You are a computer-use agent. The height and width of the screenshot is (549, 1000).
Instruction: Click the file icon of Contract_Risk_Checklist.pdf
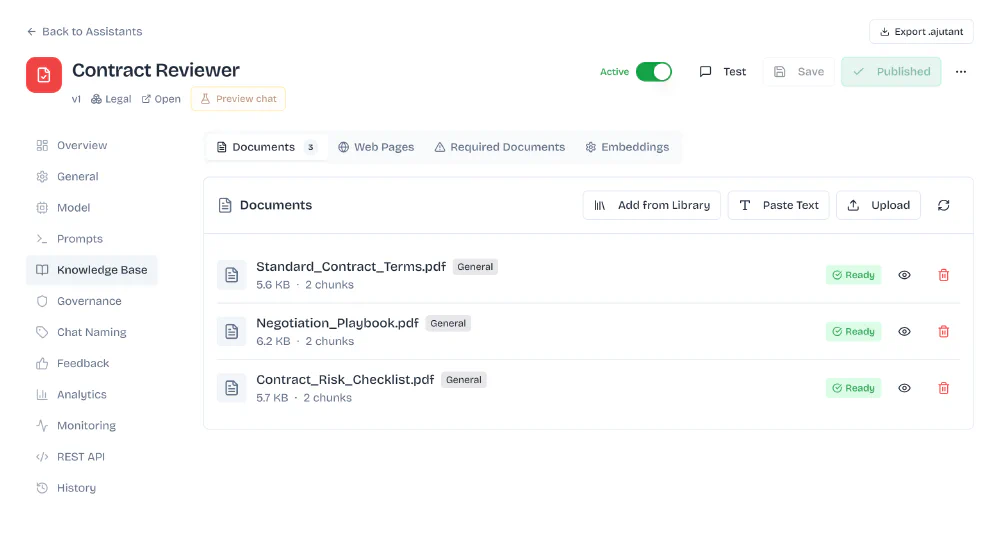coord(232,388)
